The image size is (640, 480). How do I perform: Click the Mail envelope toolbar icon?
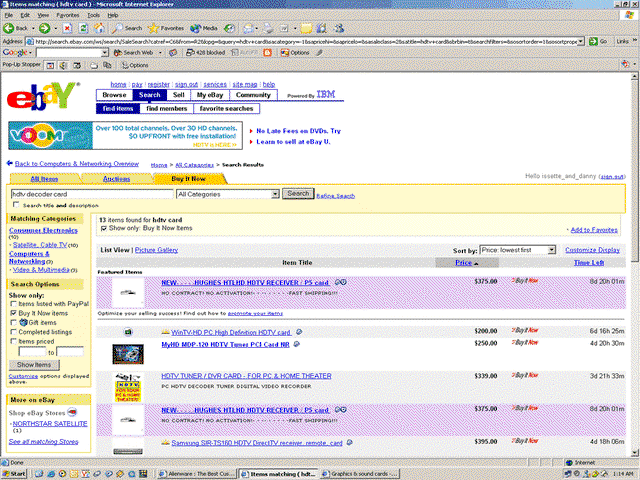[248, 28]
